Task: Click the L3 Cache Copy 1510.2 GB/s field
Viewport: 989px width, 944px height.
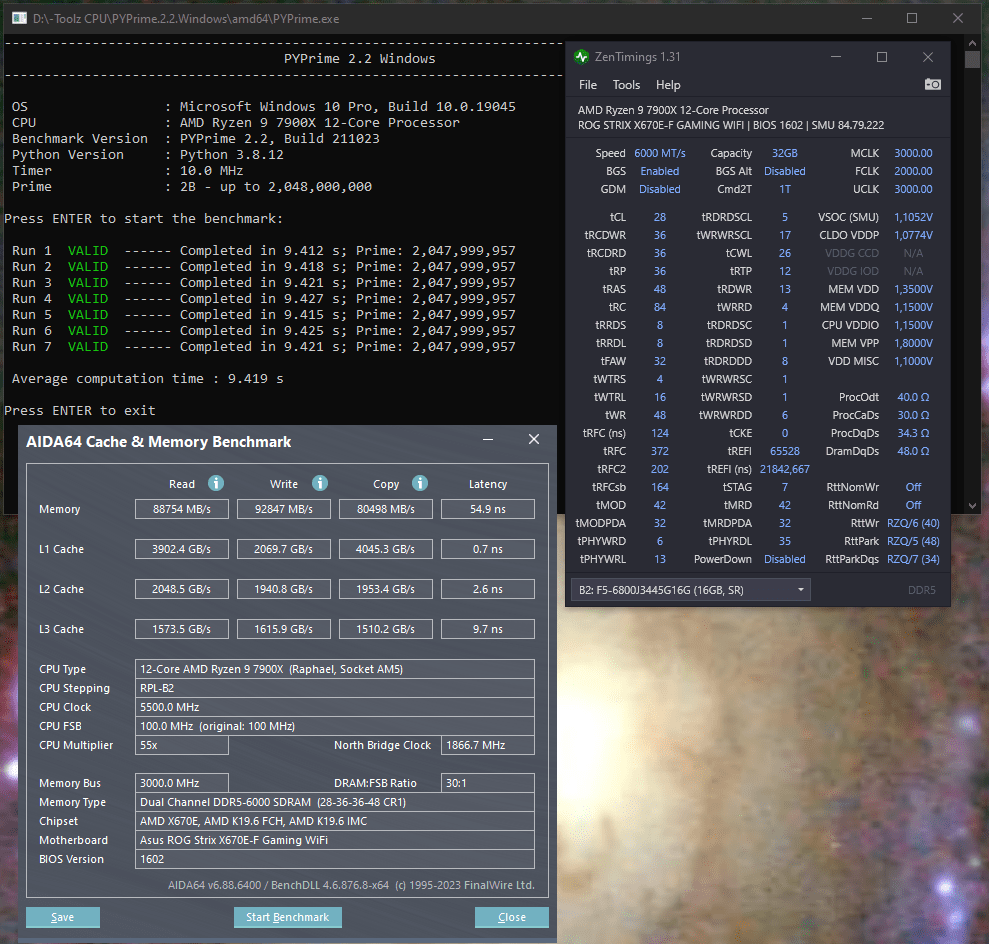Action: pos(386,629)
